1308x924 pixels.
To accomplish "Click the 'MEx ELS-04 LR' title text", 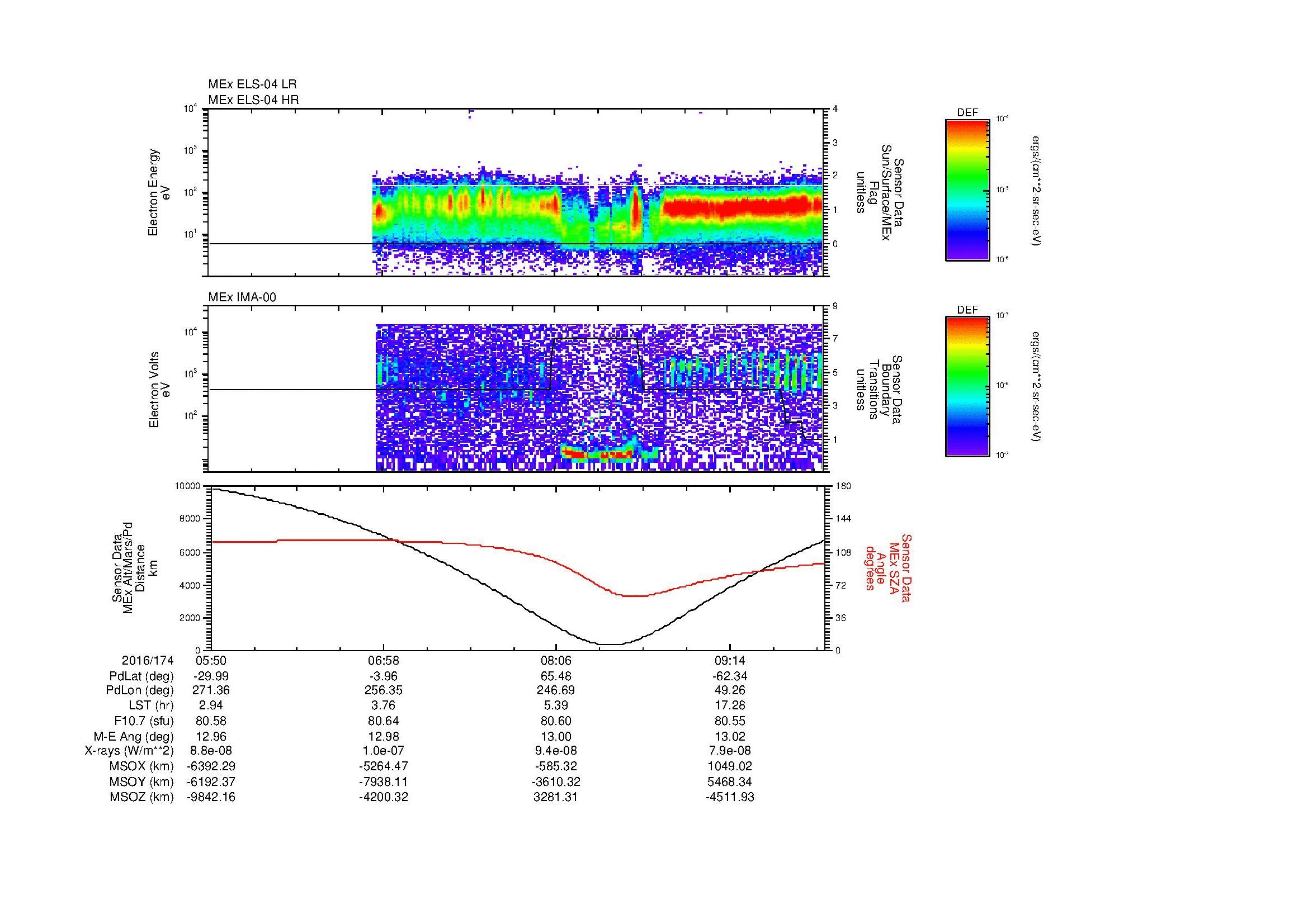I will coord(252,84).
